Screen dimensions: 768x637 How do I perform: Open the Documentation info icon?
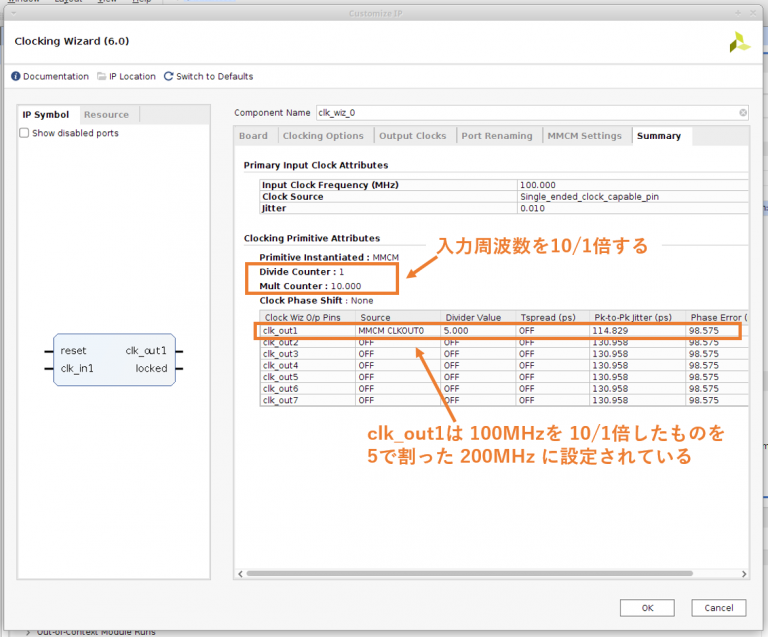click(17, 76)
